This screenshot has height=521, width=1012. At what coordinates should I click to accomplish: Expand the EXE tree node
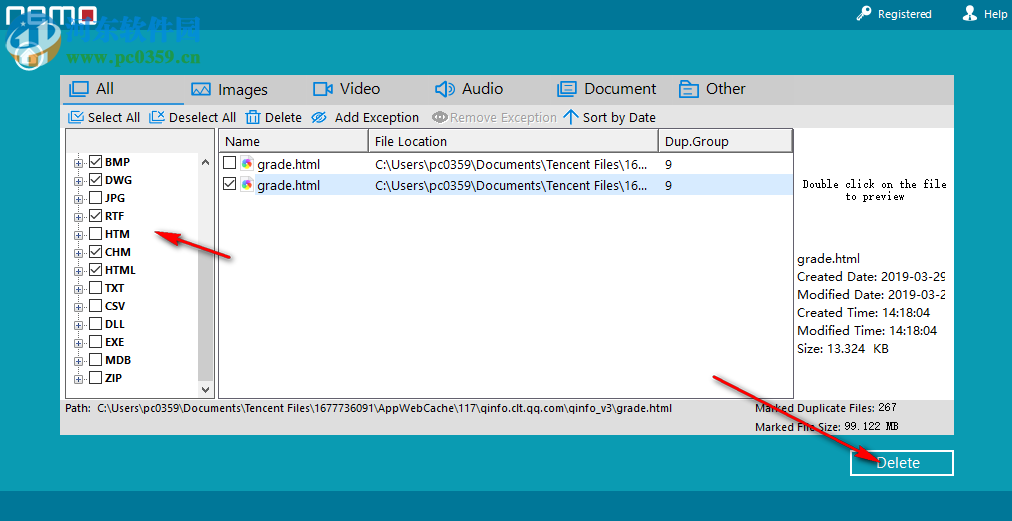coord(79,343)
